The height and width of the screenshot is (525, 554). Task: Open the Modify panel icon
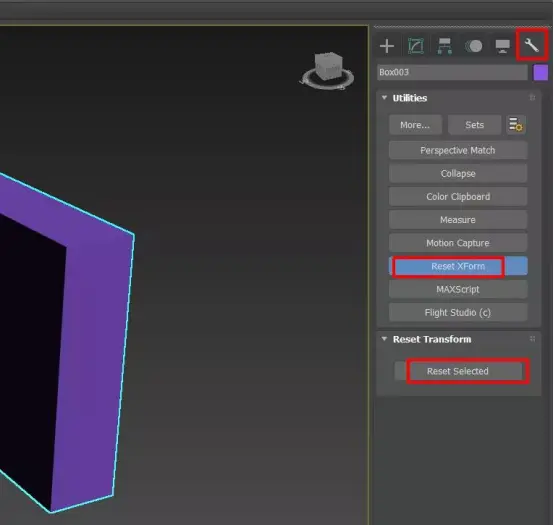click(416, 46)
